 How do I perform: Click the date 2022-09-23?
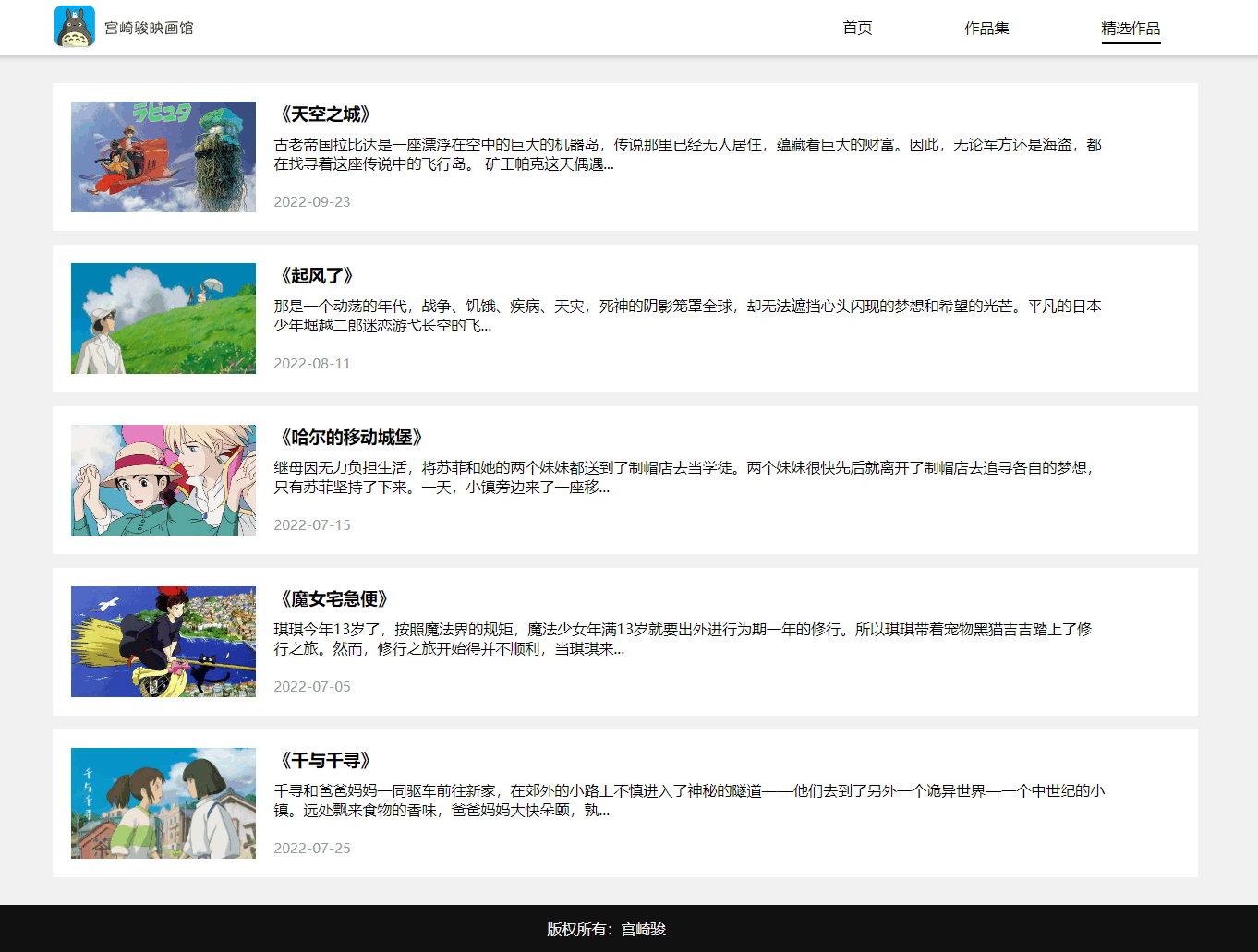pyautogui.click(x=312, y=202)
